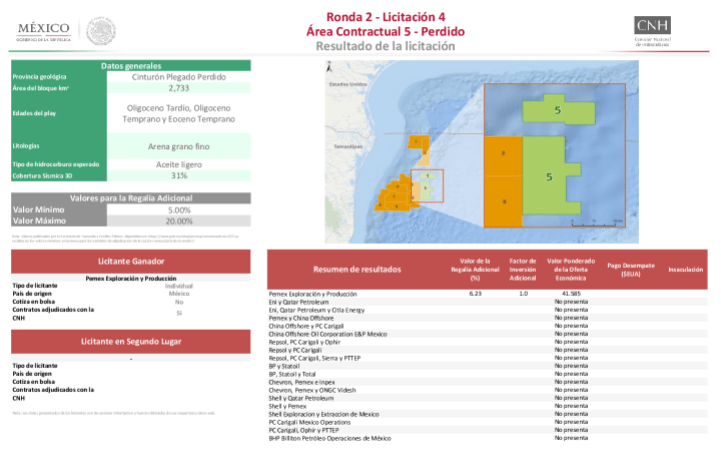Click 'Provincia geológica' label
This screenshot has width=721, height=460.
[x=40, y=77]
